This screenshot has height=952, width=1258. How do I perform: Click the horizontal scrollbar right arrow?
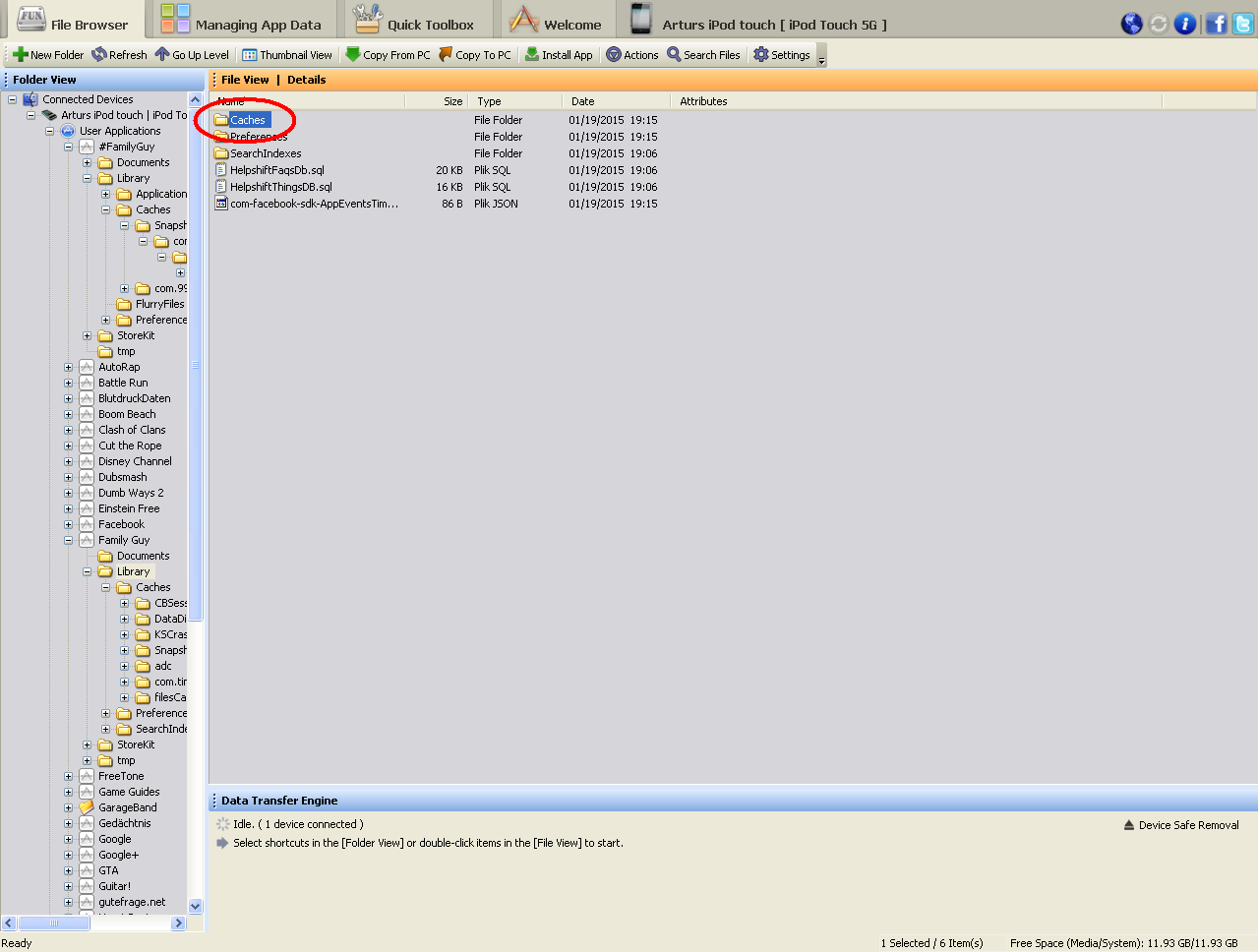click(179, 922)
